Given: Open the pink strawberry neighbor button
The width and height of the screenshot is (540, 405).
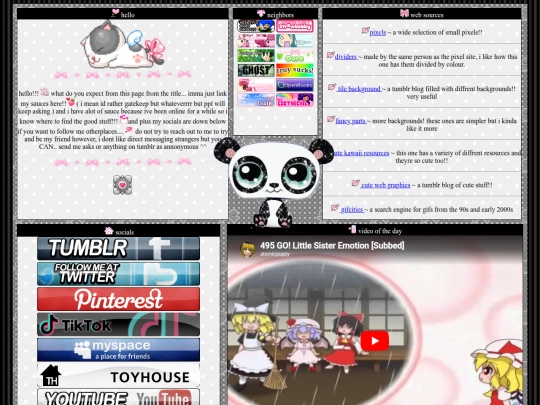Looking at the screenshot, I should pos(295,26).
